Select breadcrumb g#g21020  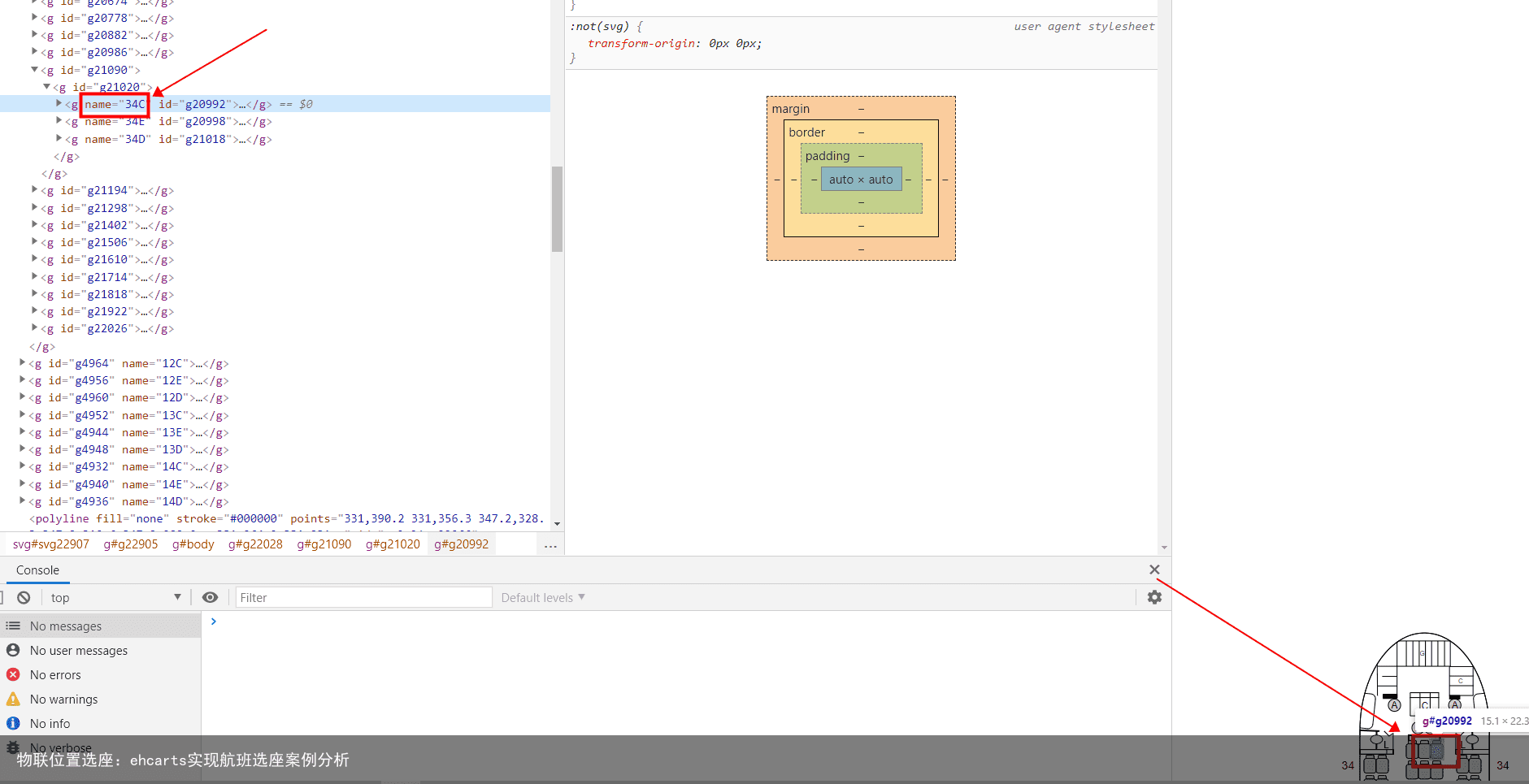pyautogui.click(x=393, y=544)
